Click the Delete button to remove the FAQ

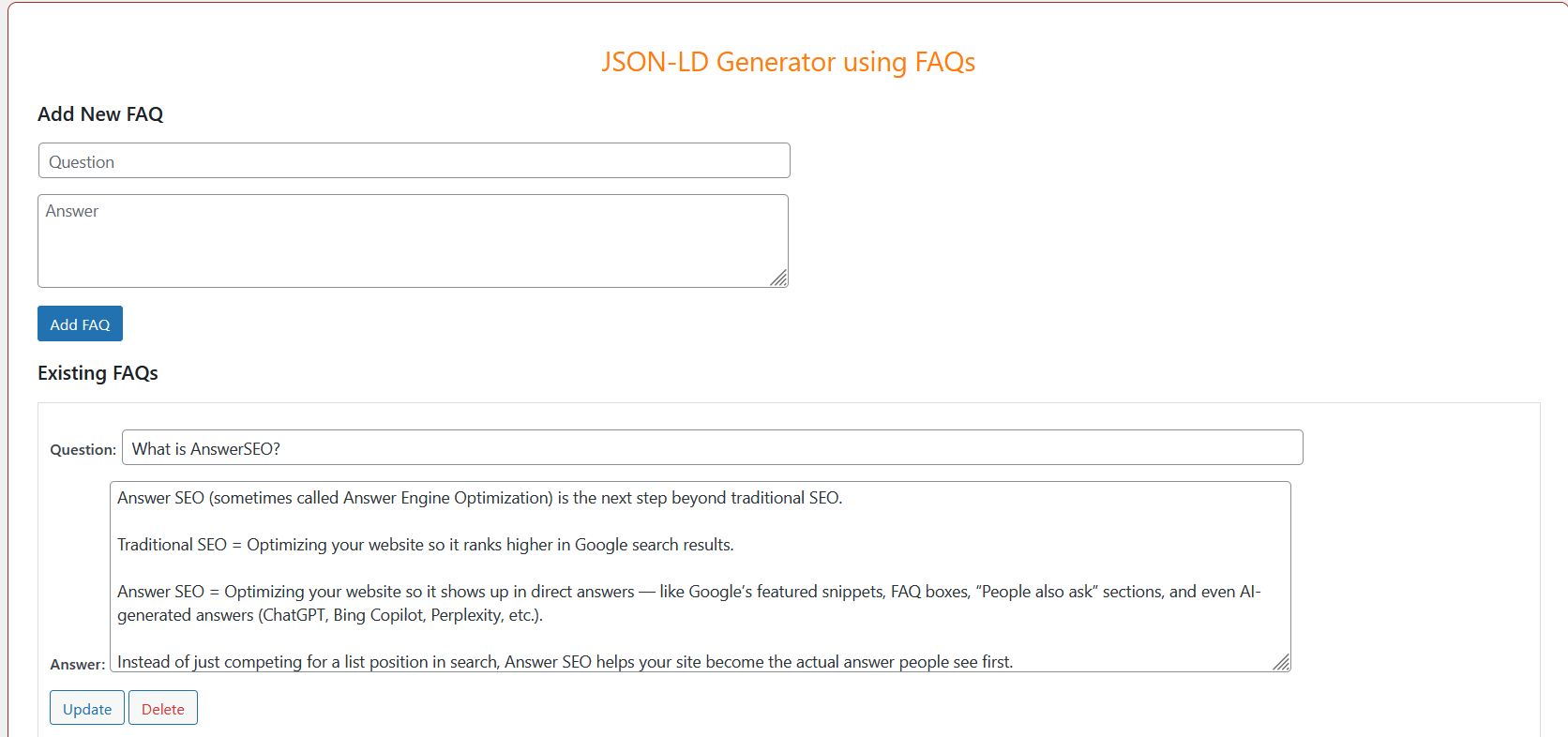[x=162, y=708]
